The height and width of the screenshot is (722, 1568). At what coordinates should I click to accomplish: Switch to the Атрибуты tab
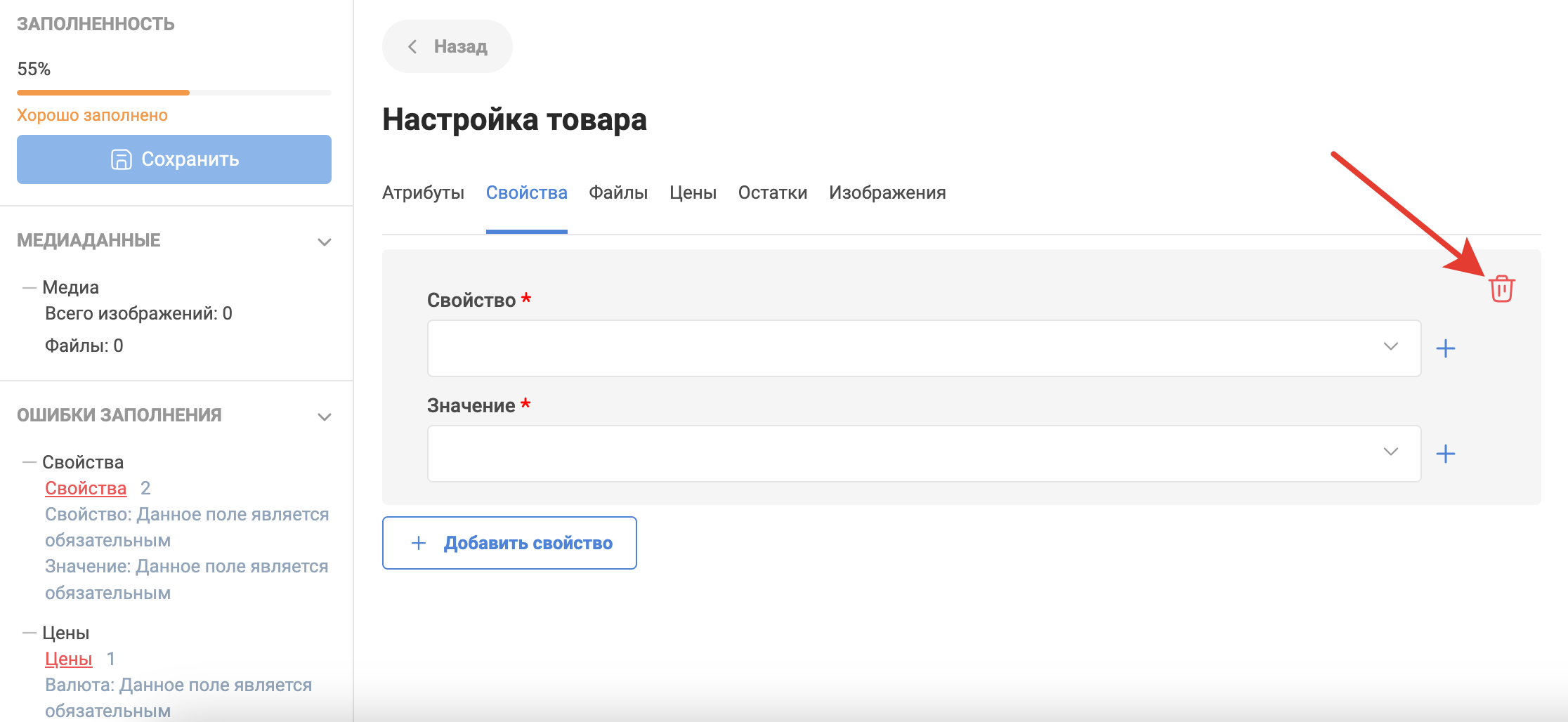pos(423,193)
